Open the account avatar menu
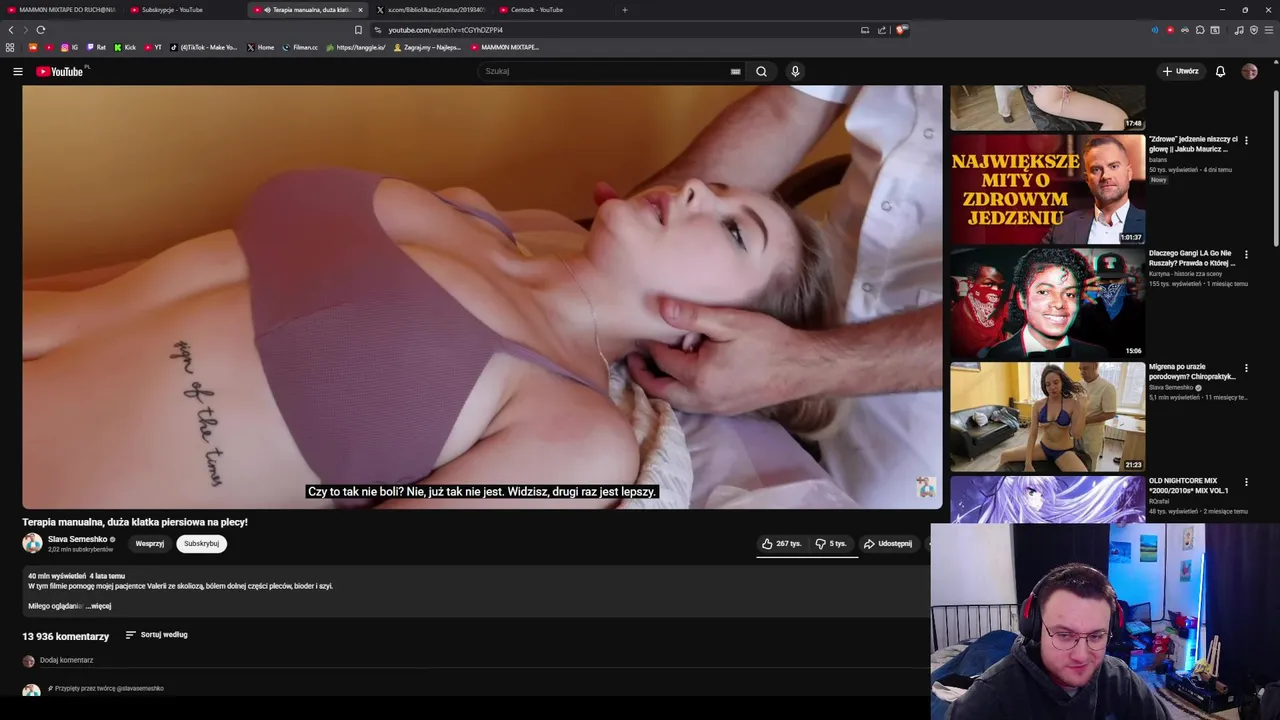This screenshot has height=720, width=1280. (1249, 71)
